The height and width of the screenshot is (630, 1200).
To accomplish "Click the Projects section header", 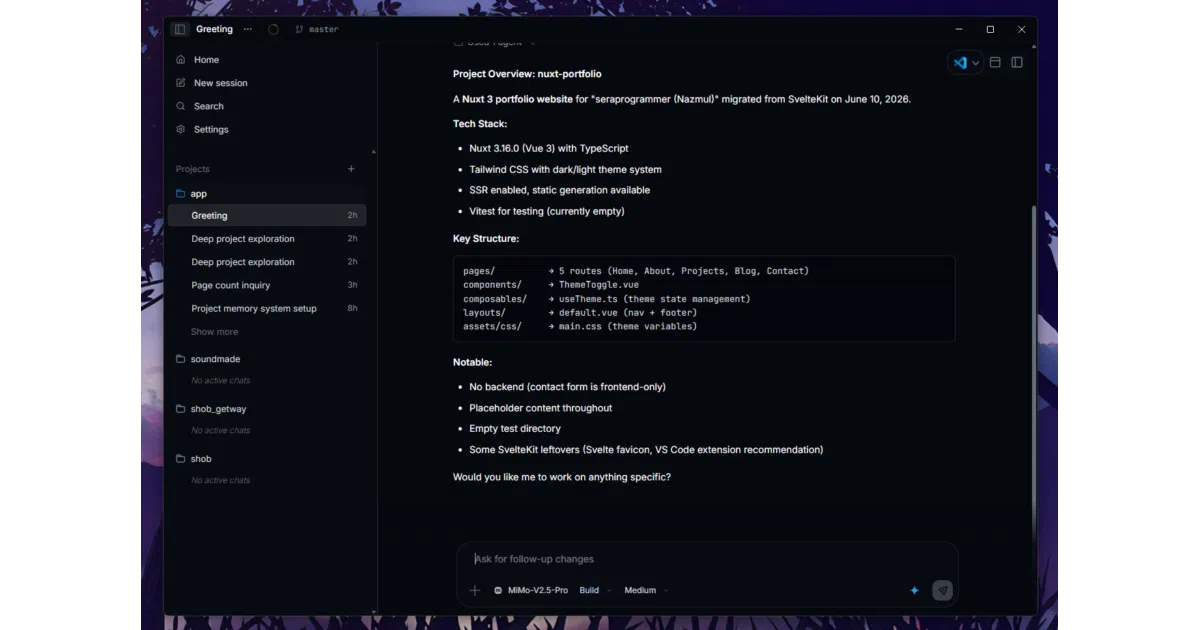I will pos(193,169).
